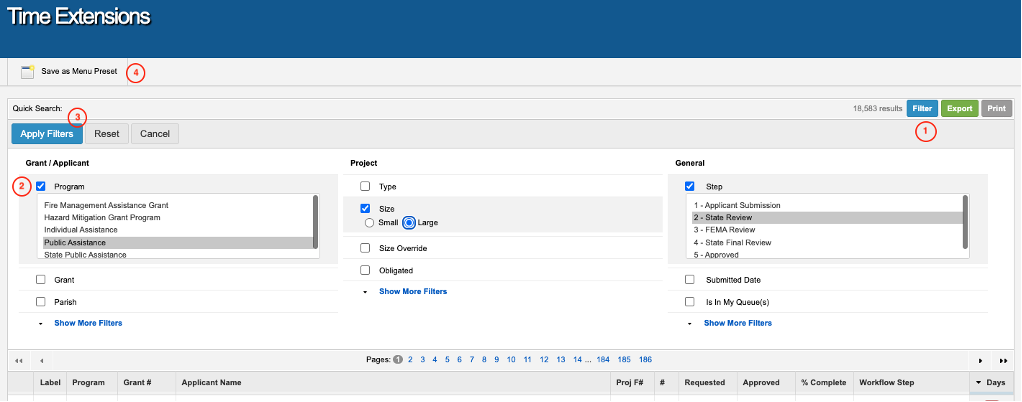Sort by % Complete column header
This screenshot has width=1022, height=402.
click(825, 382)
